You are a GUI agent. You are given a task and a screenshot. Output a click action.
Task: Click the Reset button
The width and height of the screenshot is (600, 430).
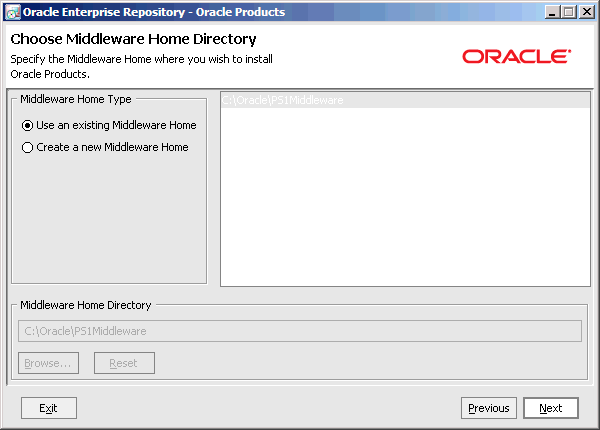(124, 363)
